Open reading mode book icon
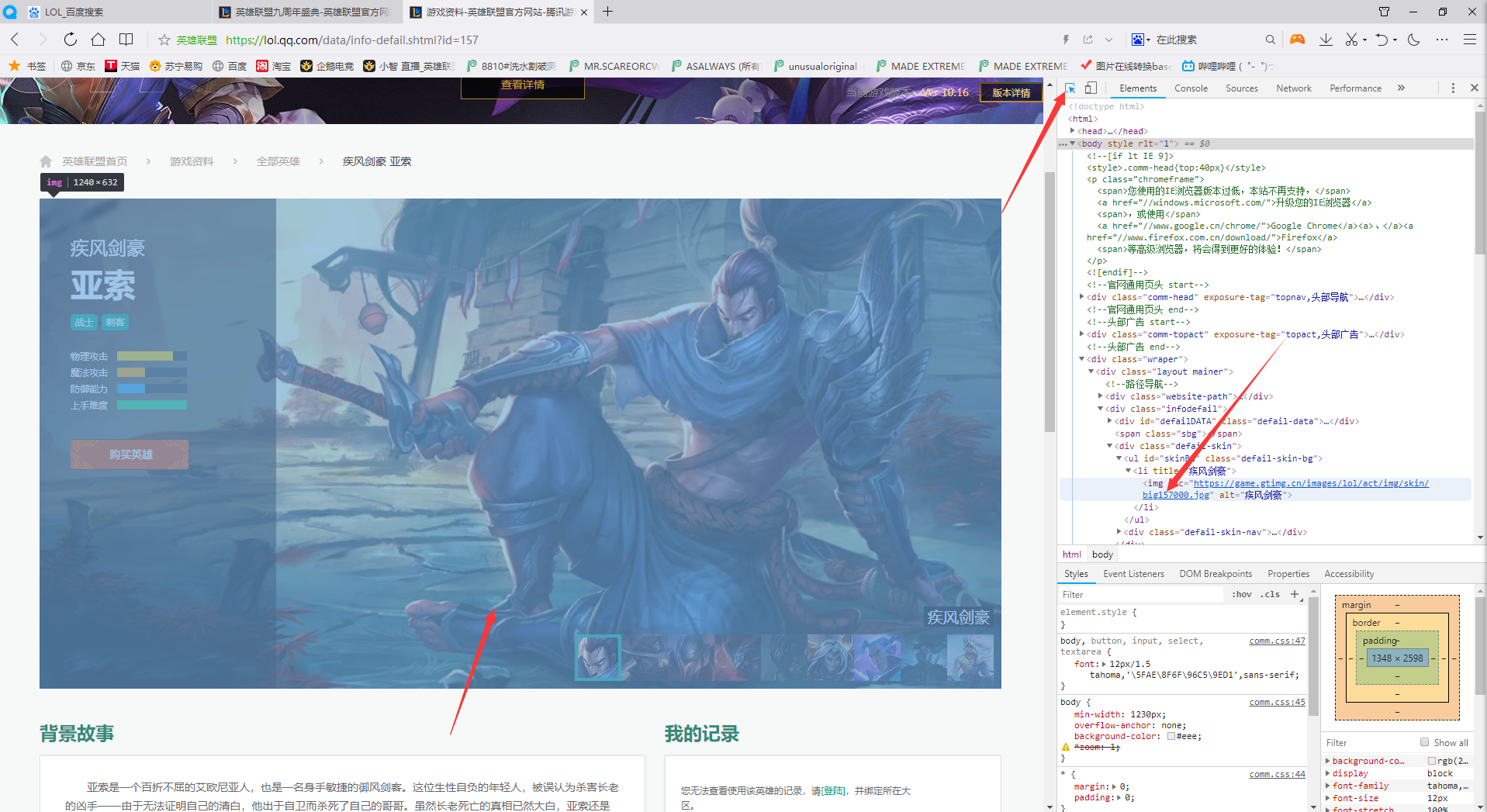1487x812 pixels. pos(126,40)
